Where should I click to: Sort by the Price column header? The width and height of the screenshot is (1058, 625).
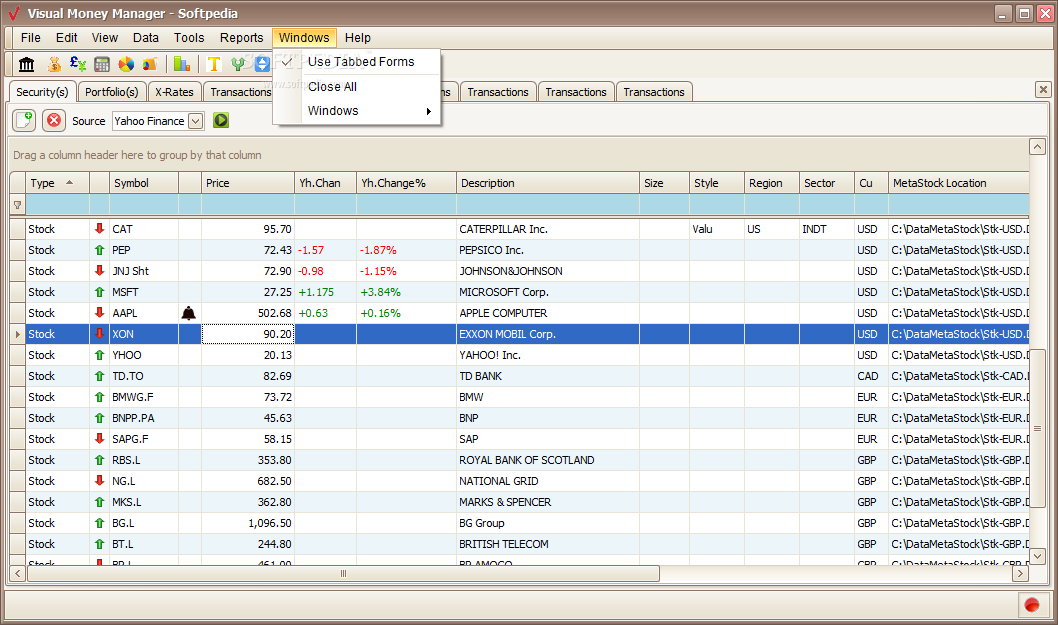point(248,183)
